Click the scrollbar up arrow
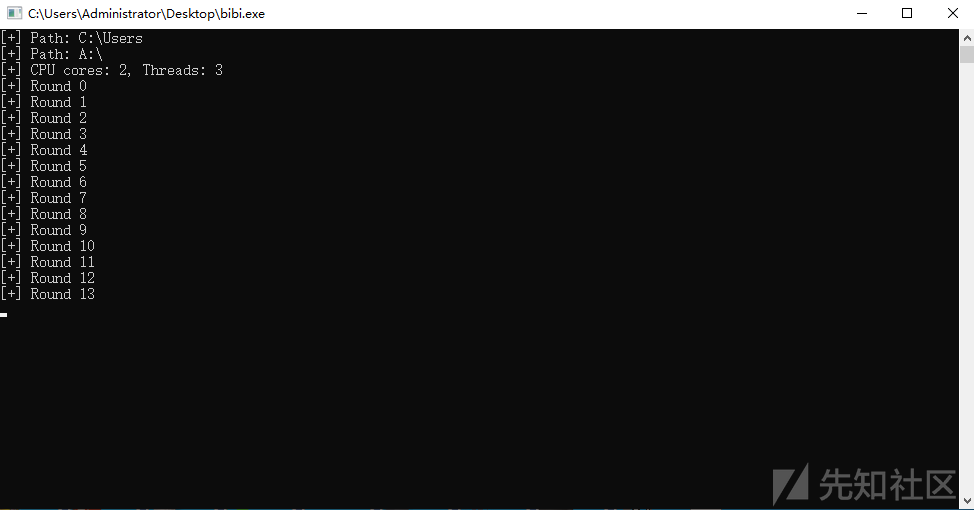This screenshot has height=510, width=974. click(967, 37)
